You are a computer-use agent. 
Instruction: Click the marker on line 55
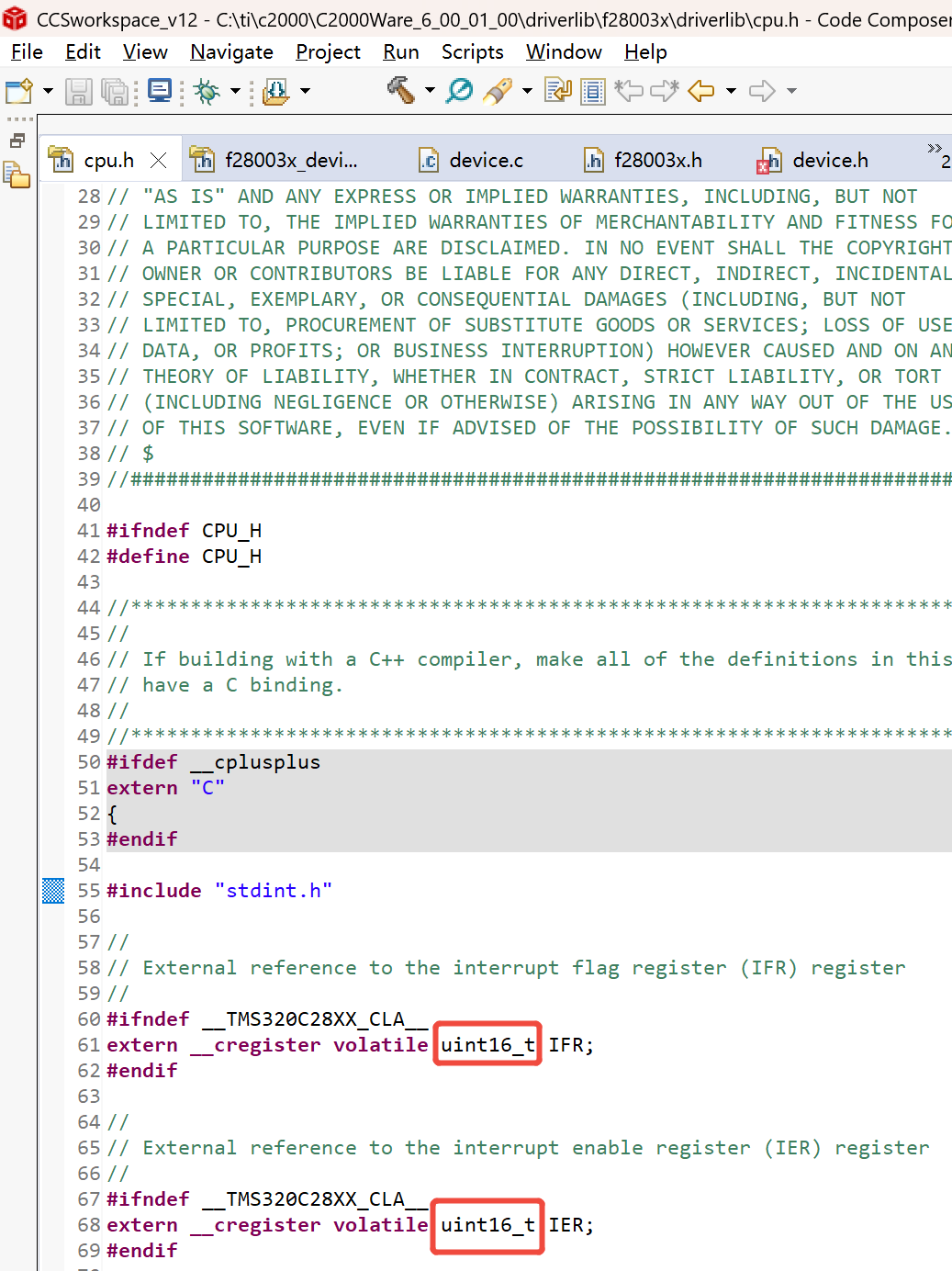(53, 891)
